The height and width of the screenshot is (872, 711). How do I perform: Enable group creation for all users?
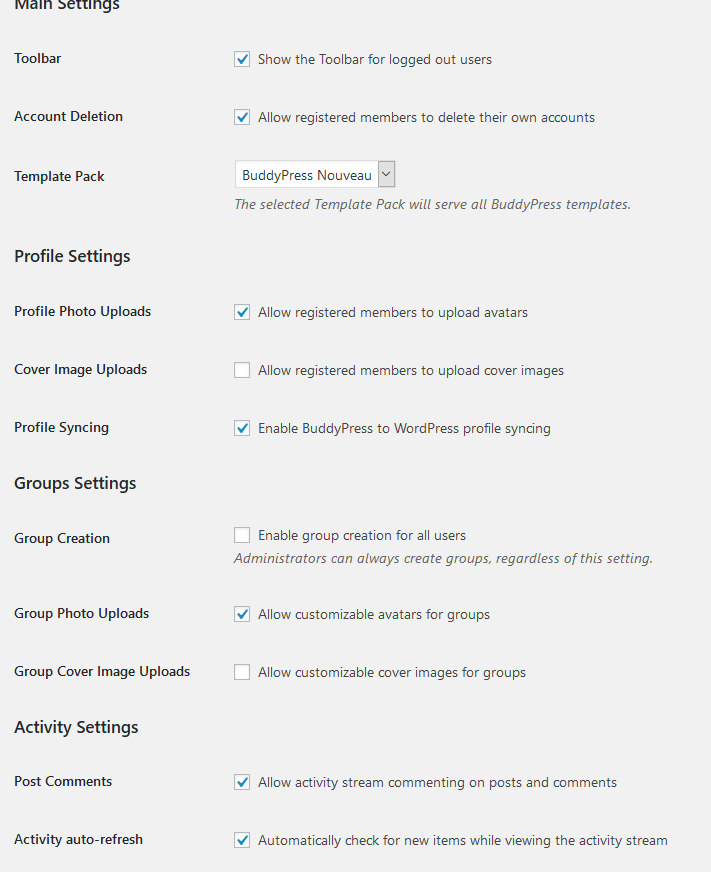(x=242, y=535)
